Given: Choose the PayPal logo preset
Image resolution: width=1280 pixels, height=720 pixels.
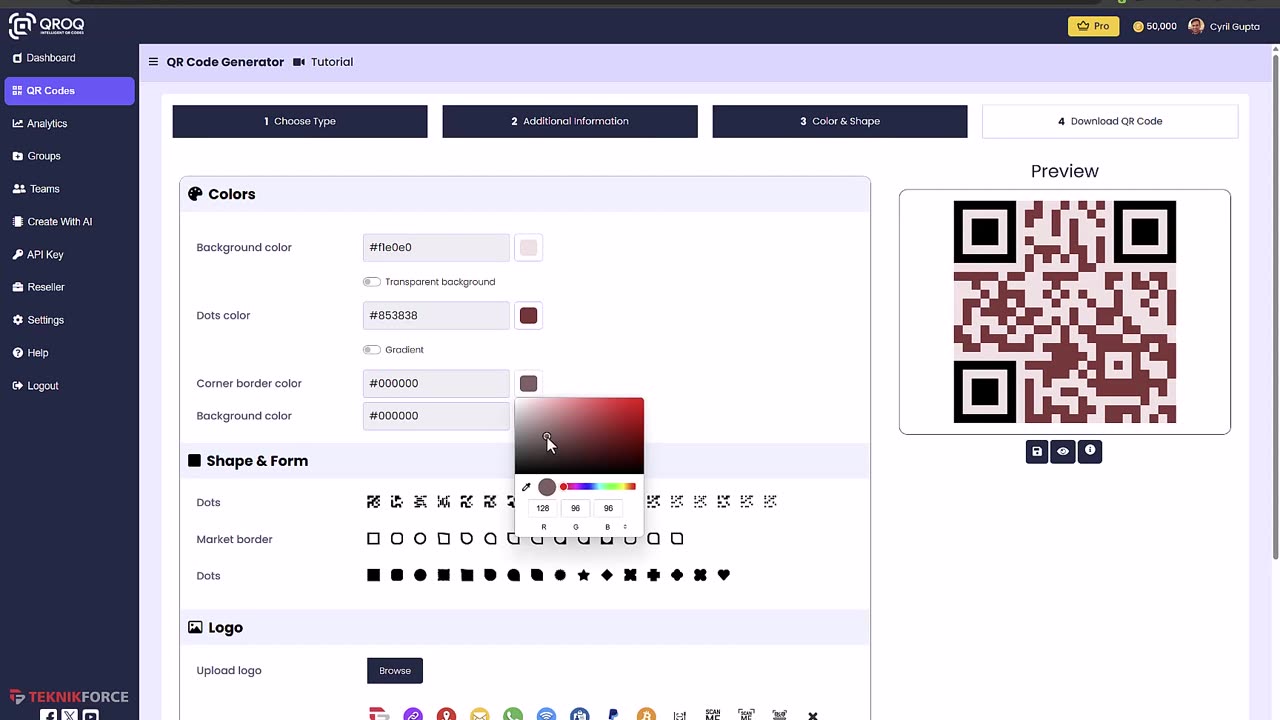Looking at the screenshot, I should (x=613, y=715).
